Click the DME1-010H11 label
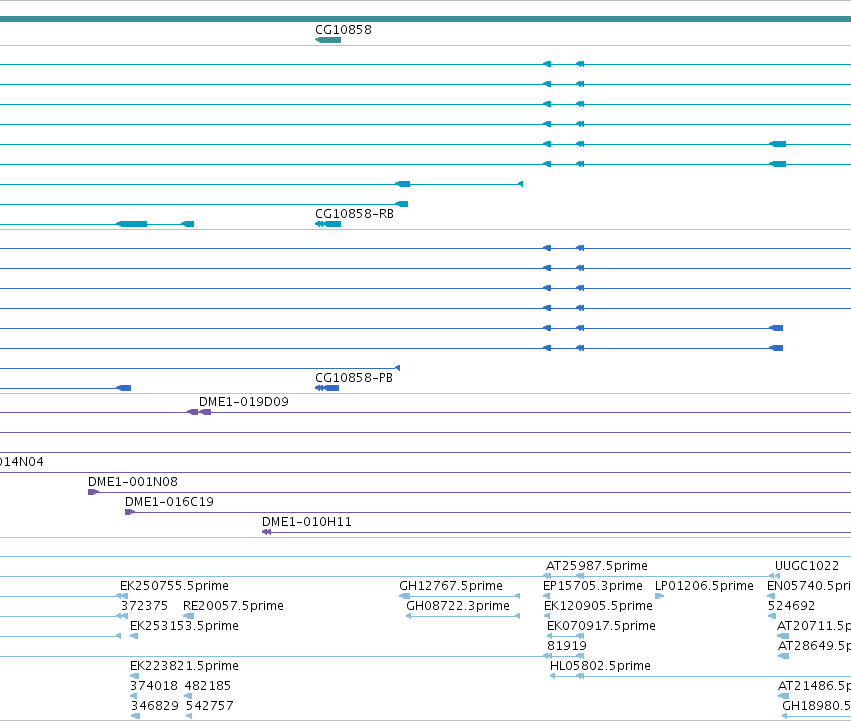851x721 pixels. [x=307, y=522]
